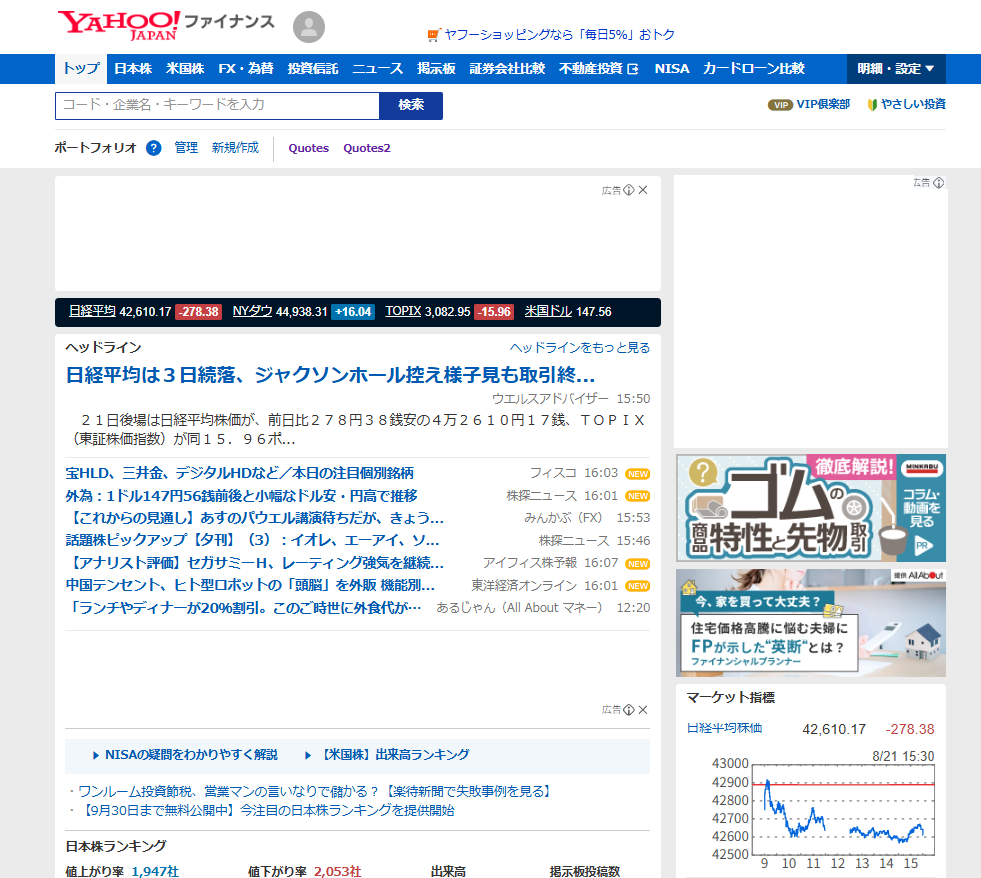This screenshot has height=878, width=981.
Task: Open the 明細・設定 dropdown
Action: click(x=896, y=69)
